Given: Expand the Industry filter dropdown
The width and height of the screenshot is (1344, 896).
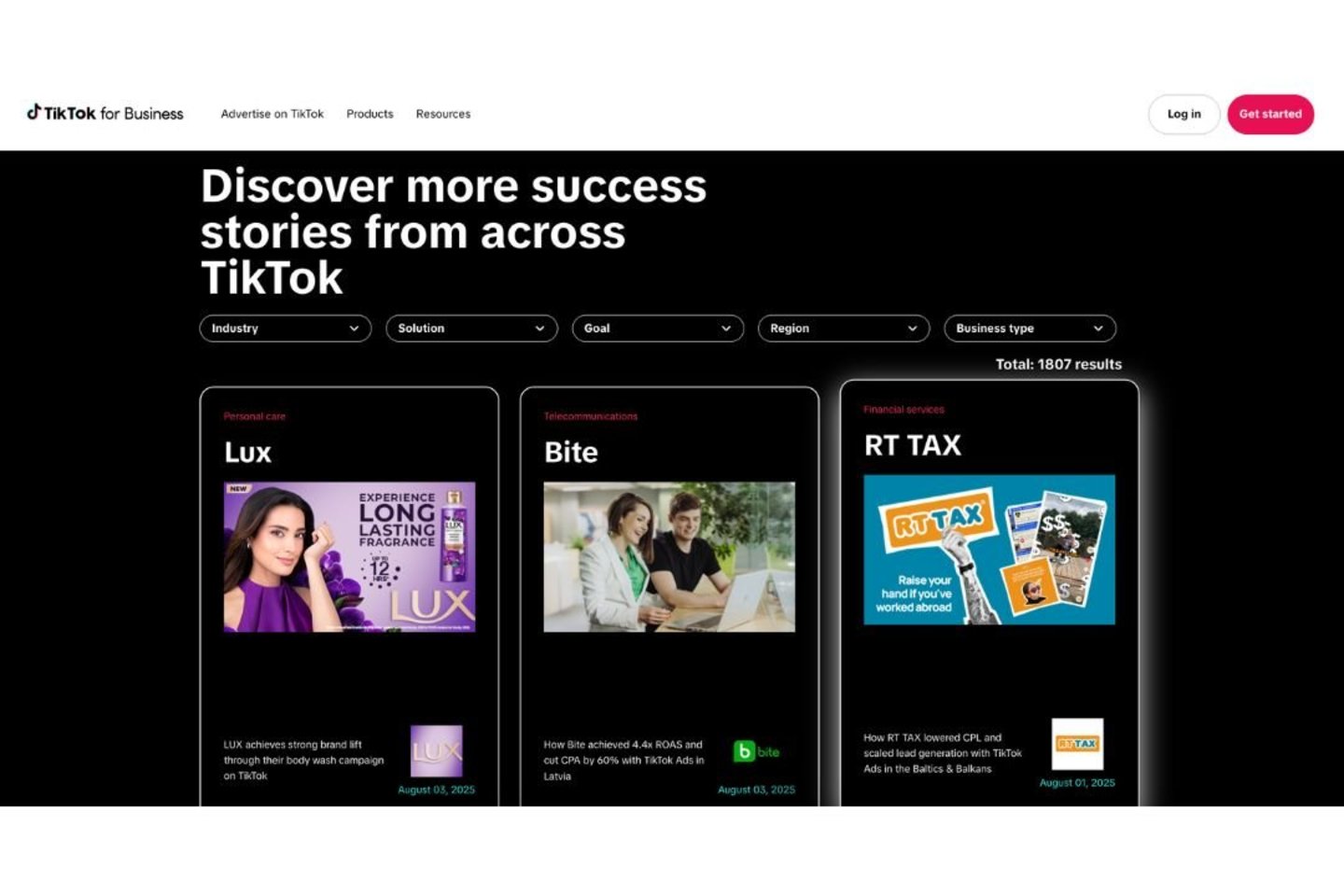Looking at the screenshot, I should (x=286, y=329).
